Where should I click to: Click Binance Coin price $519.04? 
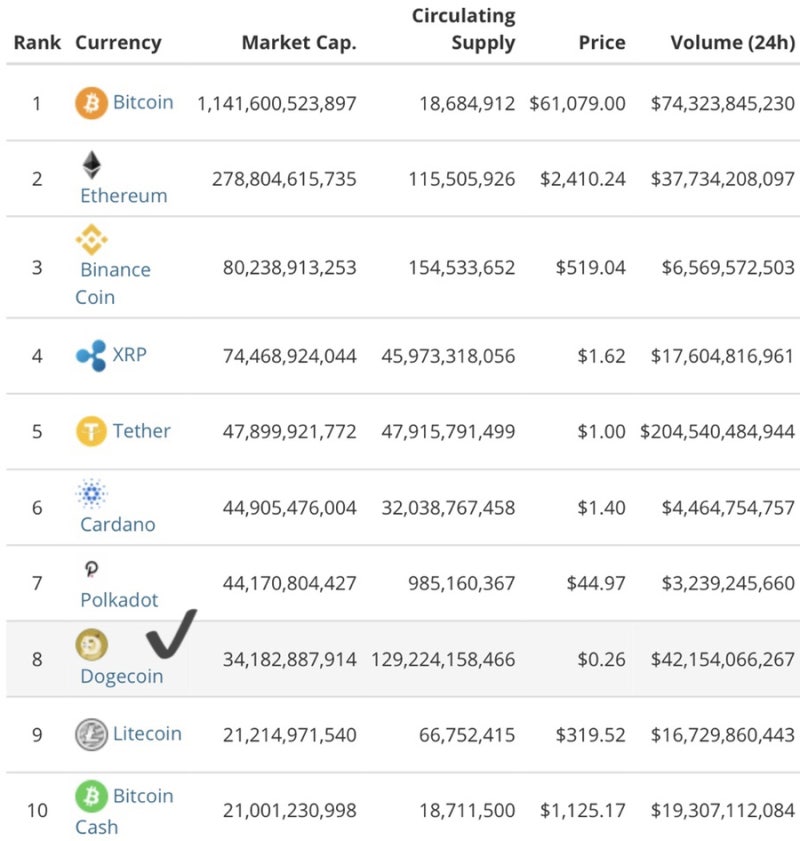591,268
